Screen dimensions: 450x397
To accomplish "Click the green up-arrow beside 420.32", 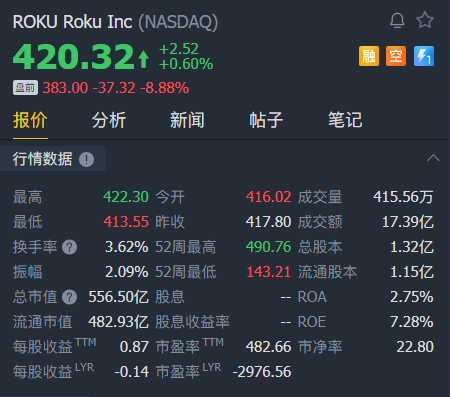I will coord(143,59).
